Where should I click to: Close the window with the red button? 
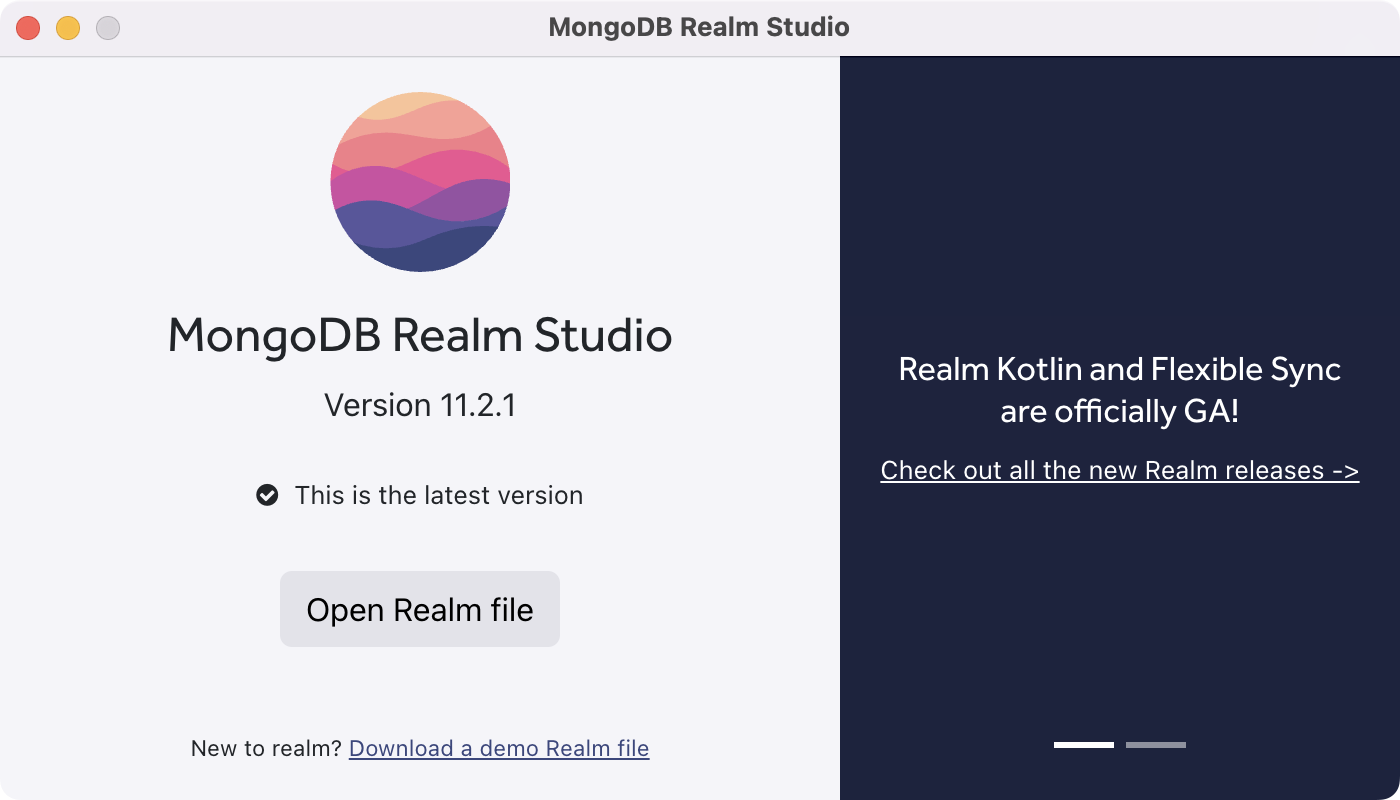point(28,28)
